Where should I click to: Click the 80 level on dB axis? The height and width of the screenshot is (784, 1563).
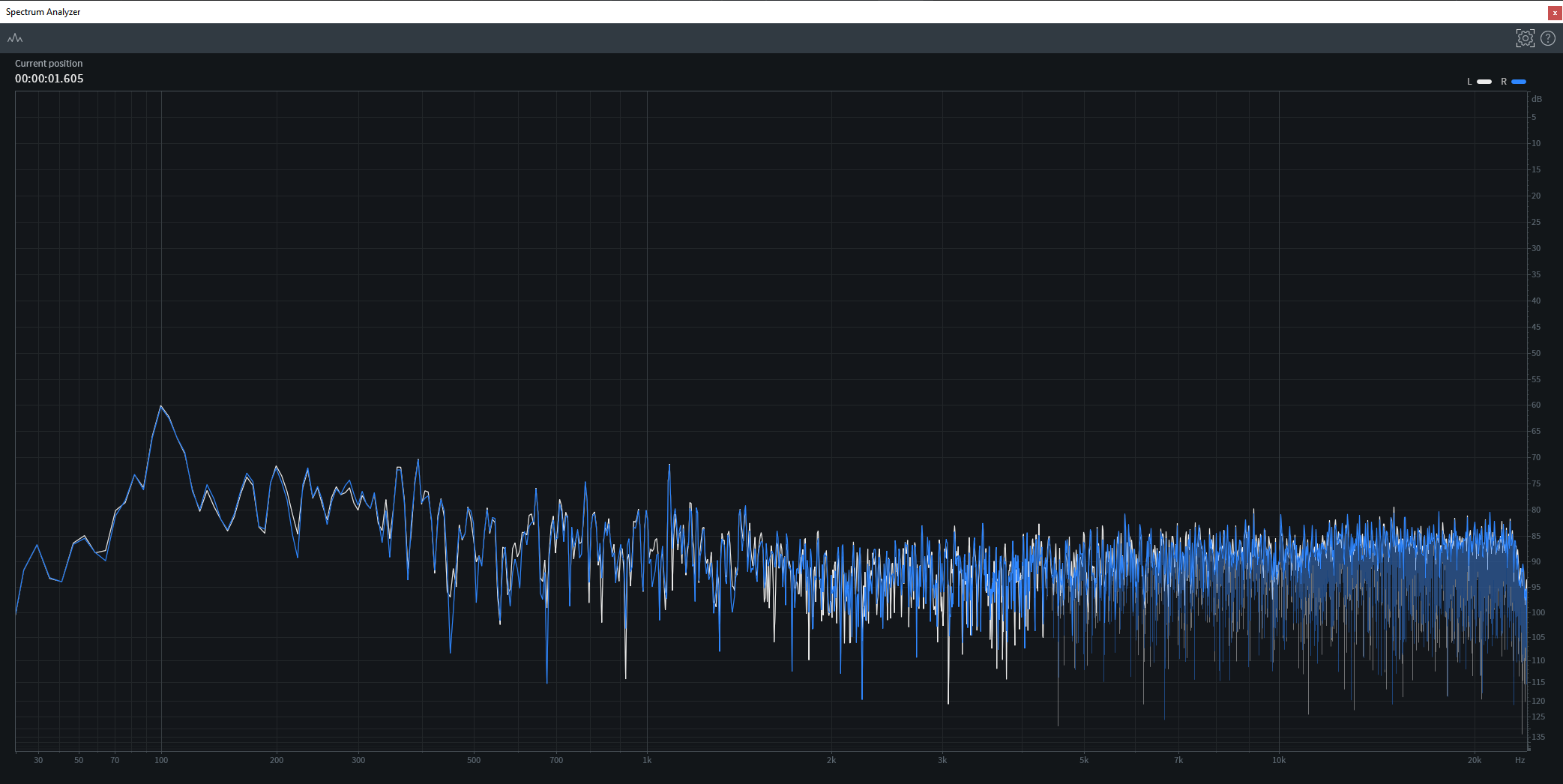point(1536,510)
